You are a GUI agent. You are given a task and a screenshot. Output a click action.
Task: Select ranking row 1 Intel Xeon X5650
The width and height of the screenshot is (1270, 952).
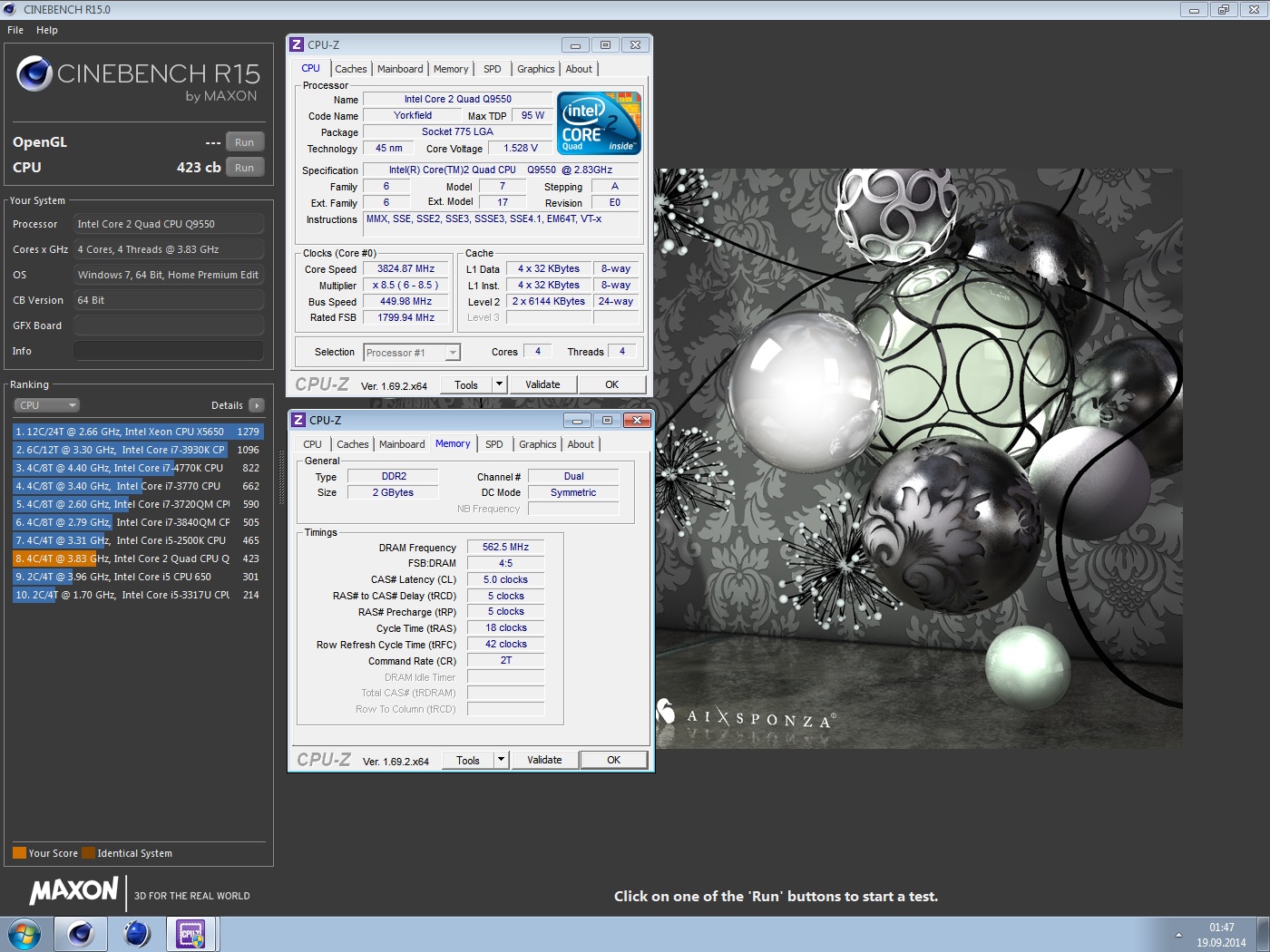pyautogui.click(x=138, y=432)
